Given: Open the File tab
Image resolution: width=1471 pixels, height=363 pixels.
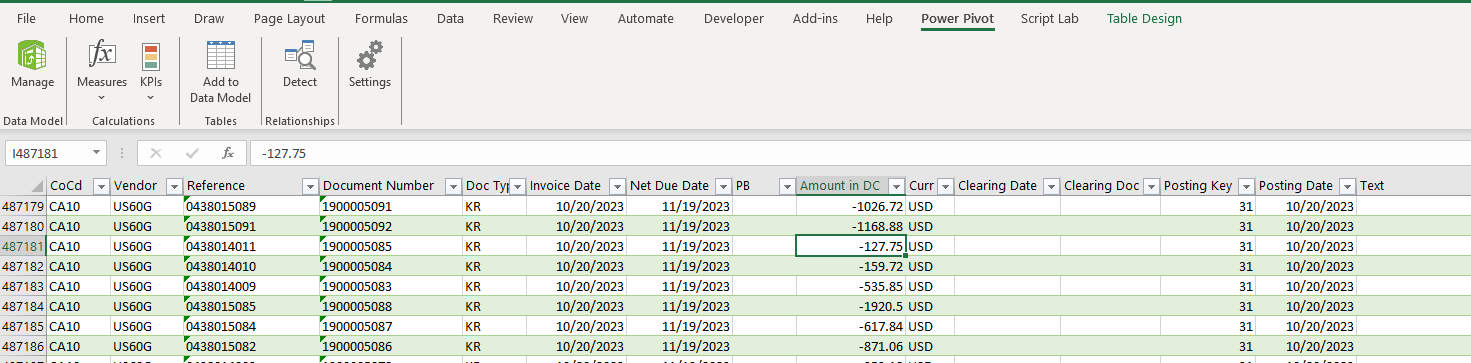Looking at the screenshot, I should coord(27,19).
